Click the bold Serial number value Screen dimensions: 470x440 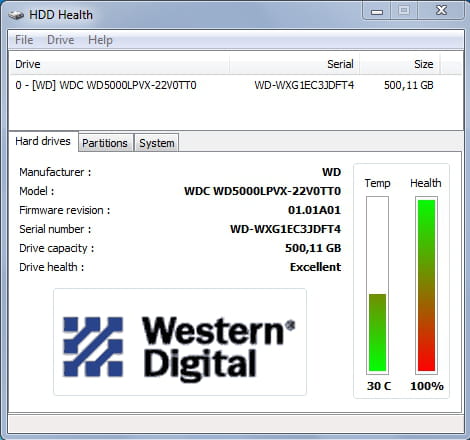coord(286,229)
